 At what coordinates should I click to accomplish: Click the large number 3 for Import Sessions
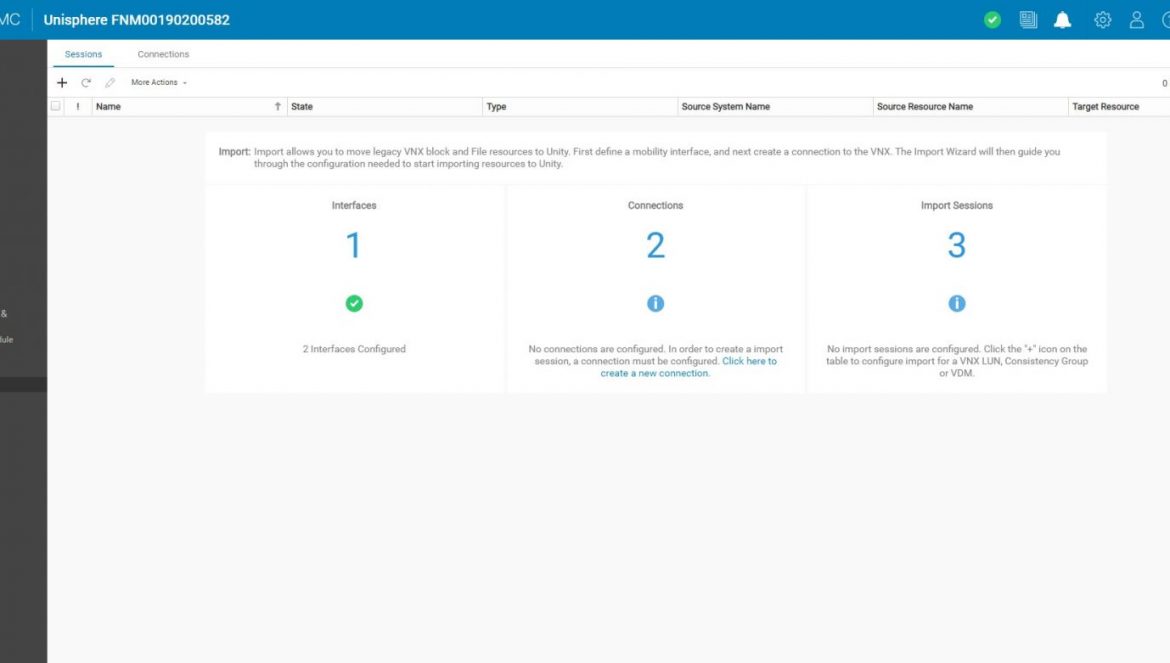coord(957,245)
